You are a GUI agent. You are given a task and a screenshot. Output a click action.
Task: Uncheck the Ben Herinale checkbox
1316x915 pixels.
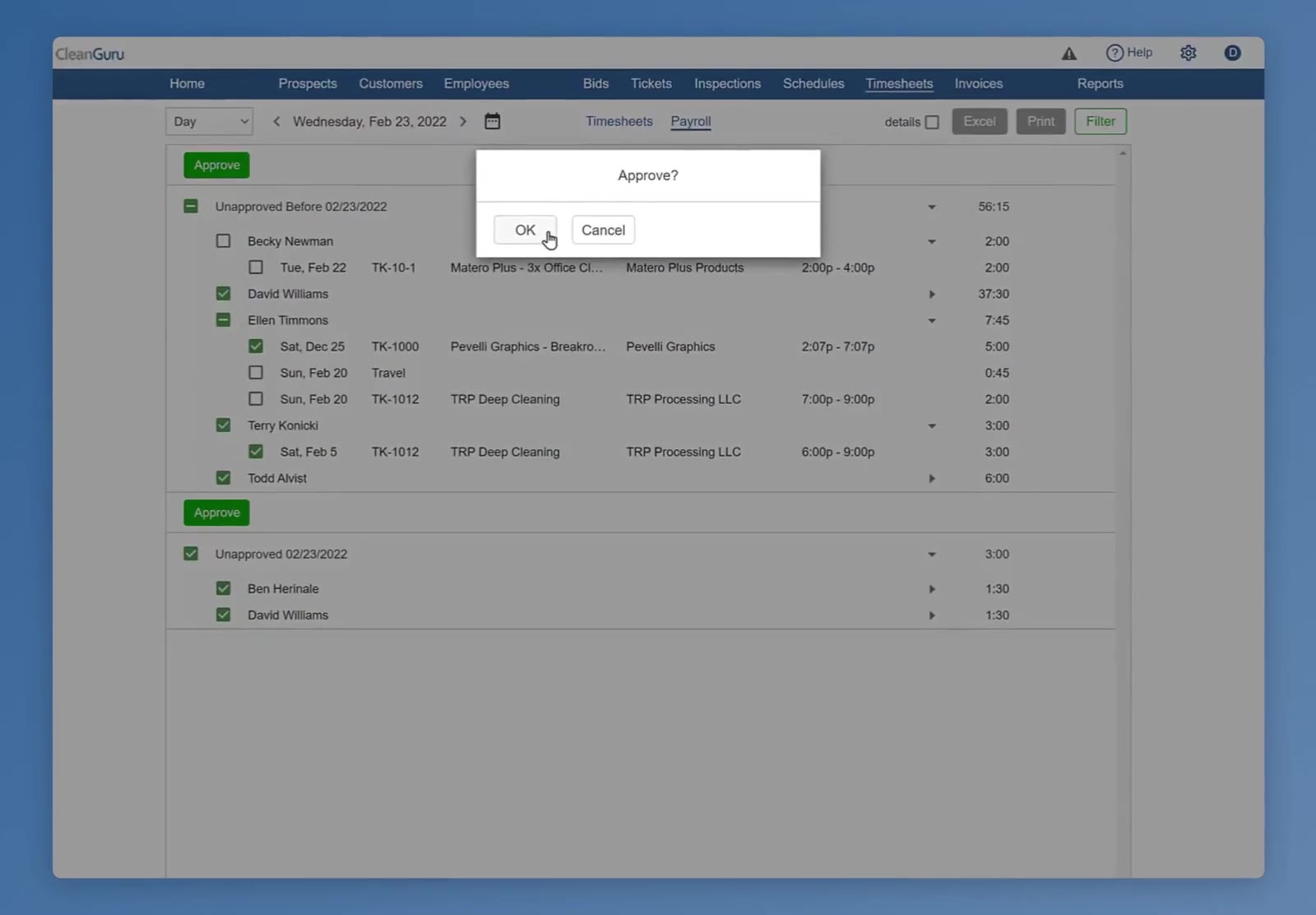(223, 588)
